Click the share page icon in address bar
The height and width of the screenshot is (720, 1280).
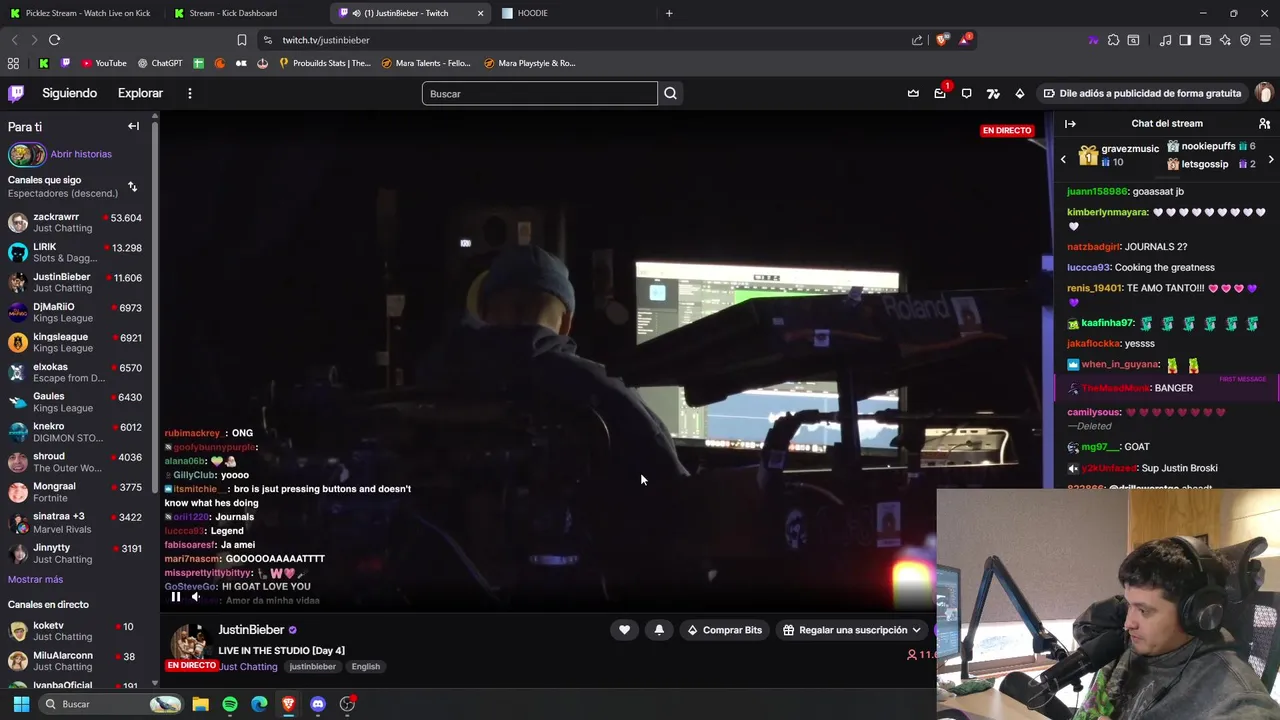point(917,40)
